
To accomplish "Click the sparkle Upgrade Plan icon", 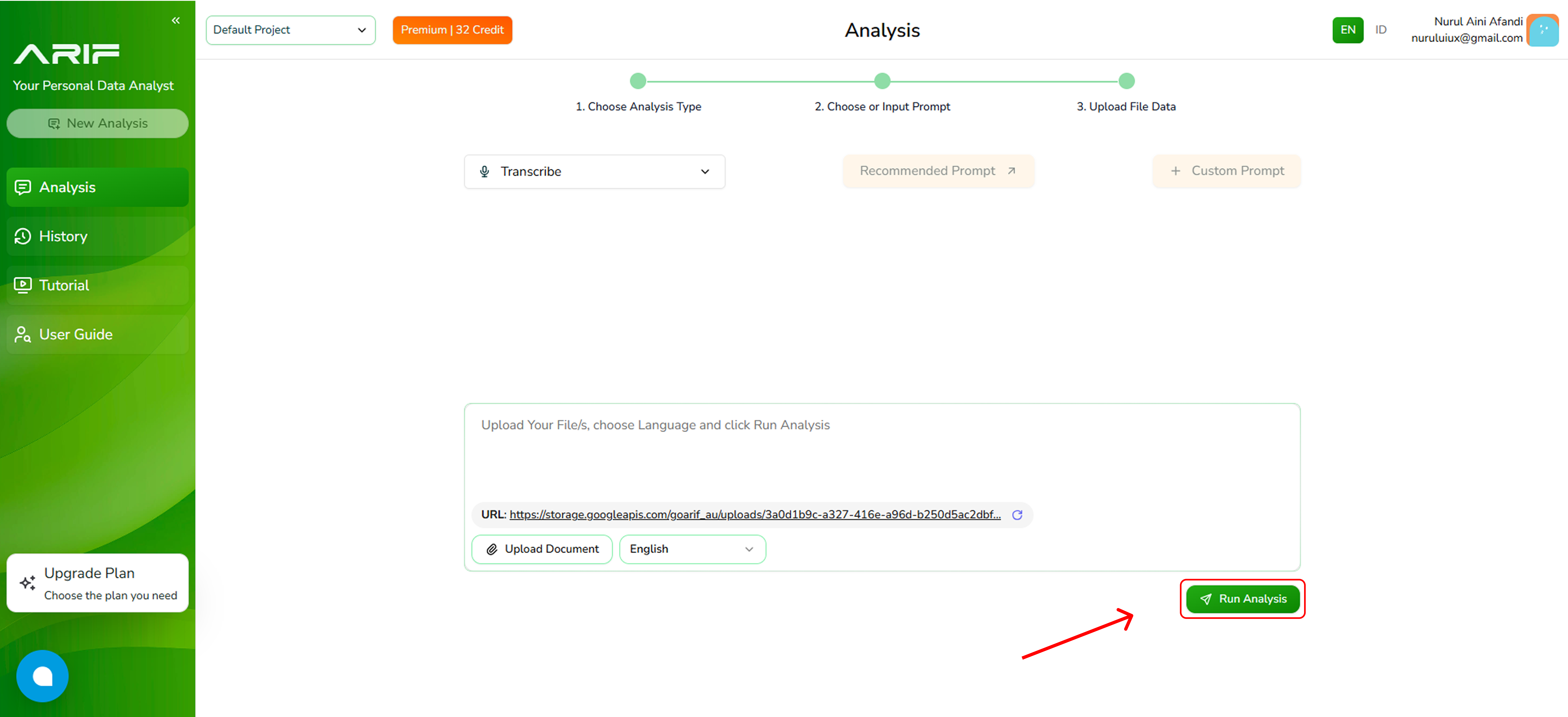I will pyautogui.click(x=27, y=583).
